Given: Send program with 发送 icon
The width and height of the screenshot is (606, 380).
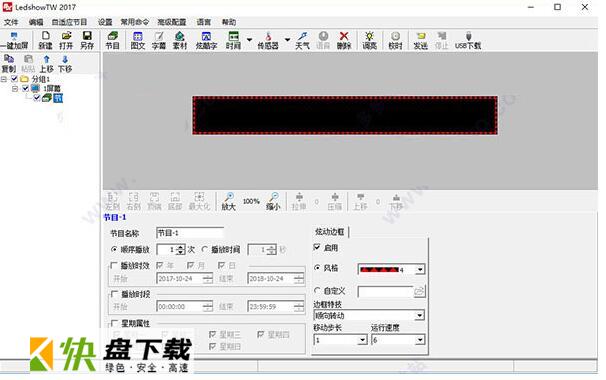Looking at the screenshot, I should 420,41.
